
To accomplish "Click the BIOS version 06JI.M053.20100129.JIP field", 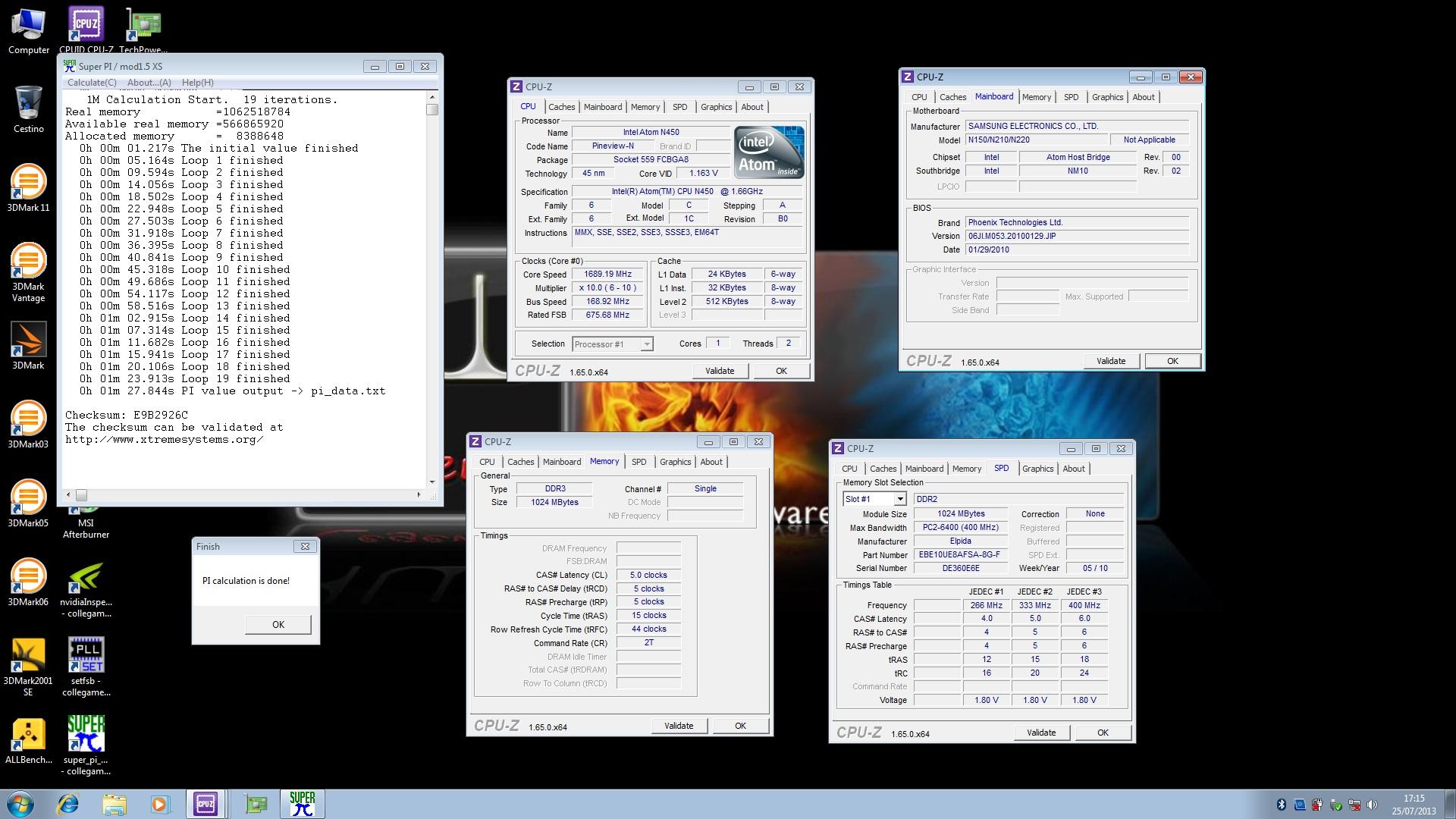I will 1077,236.
